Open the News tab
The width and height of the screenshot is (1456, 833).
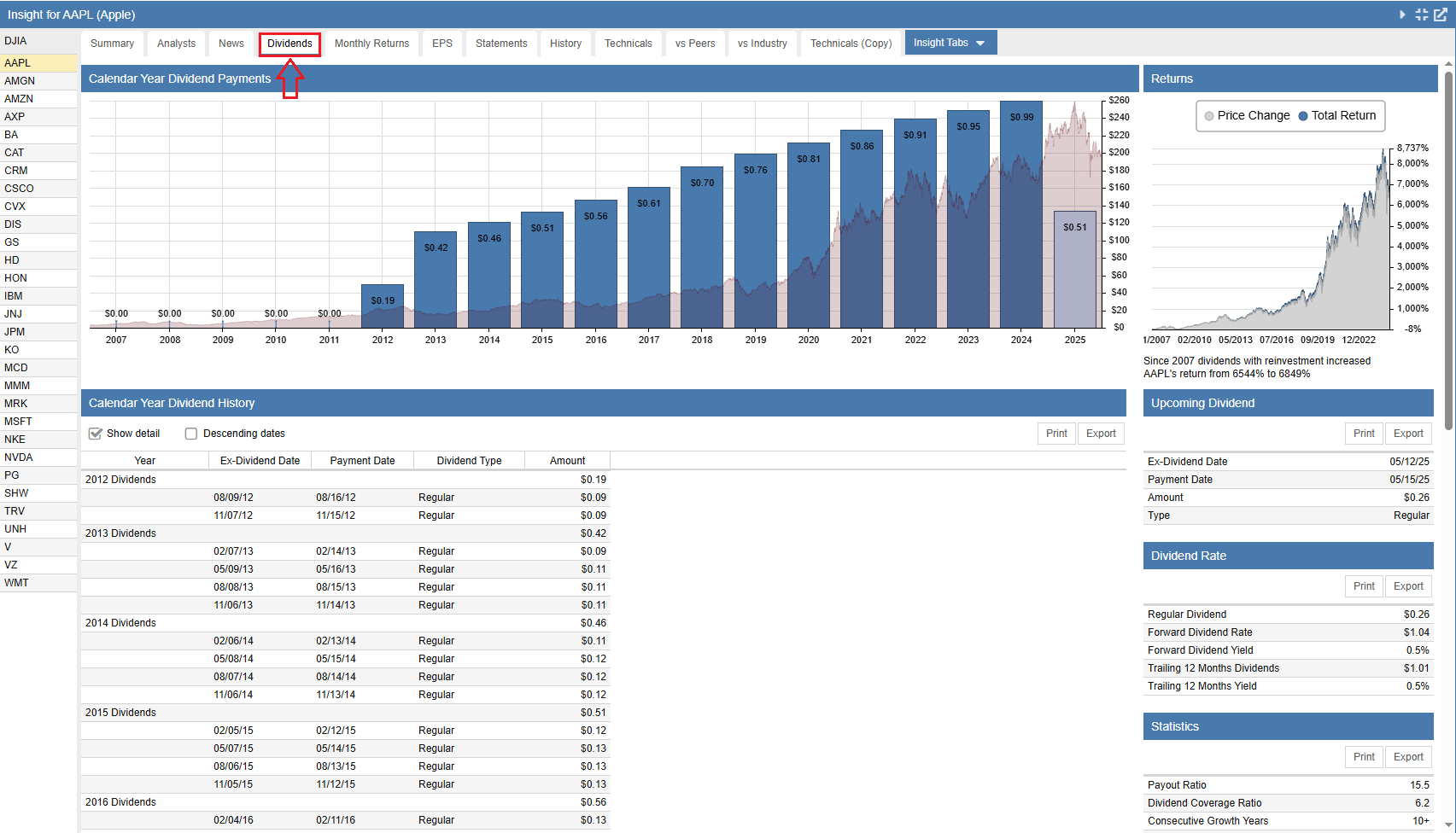coord(231,44)
